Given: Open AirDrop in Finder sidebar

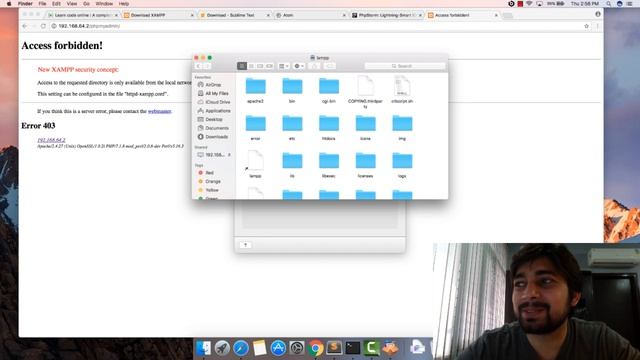Looking at the screenshot, I should coord(213,85).
